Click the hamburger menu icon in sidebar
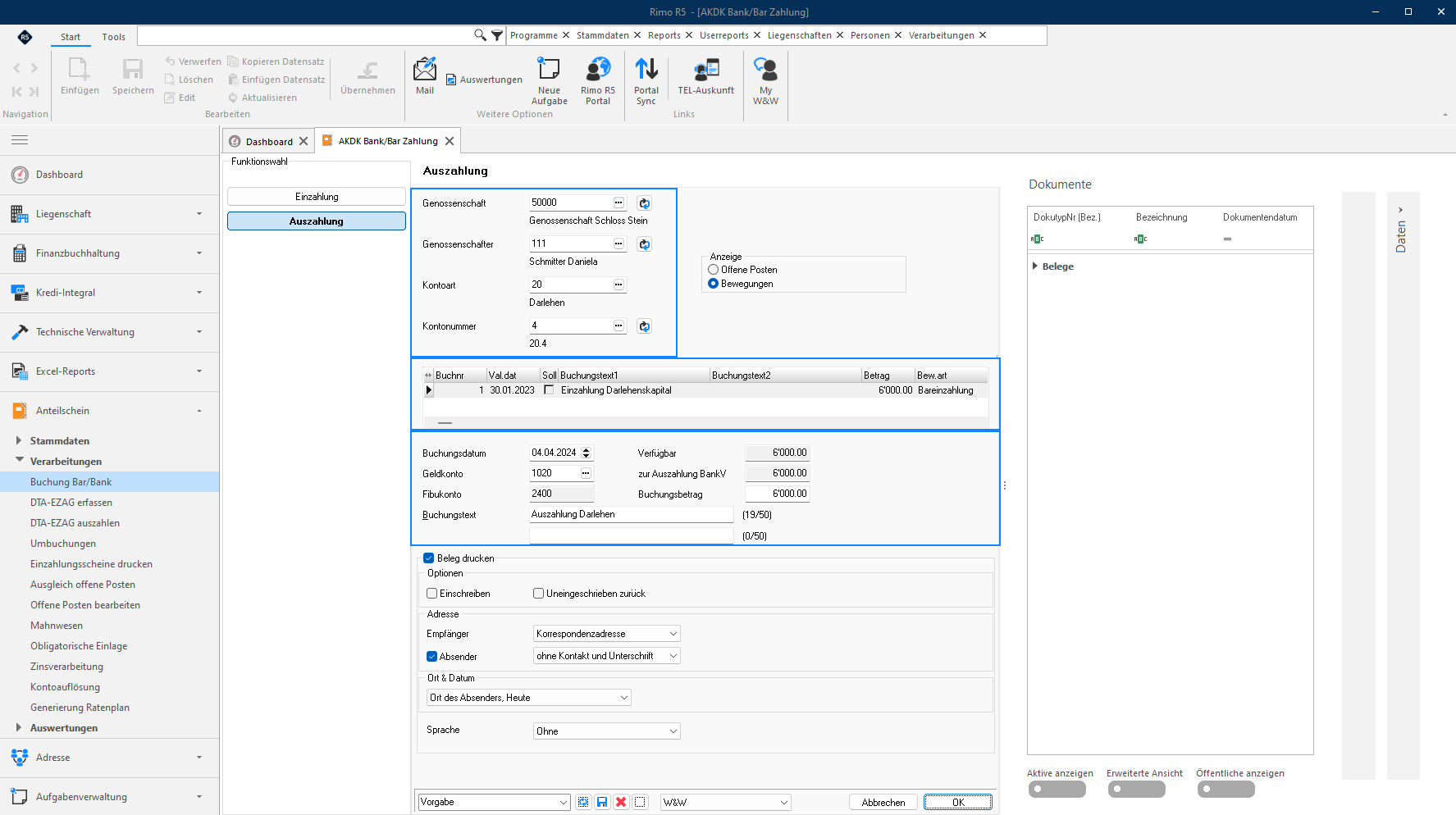Image resolution: width=1456 pixels, height=815 pixels. [20, 140]
